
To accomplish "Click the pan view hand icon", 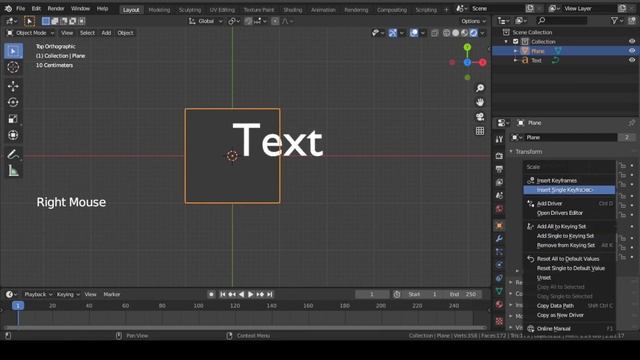I will click(x=480, y=102).
